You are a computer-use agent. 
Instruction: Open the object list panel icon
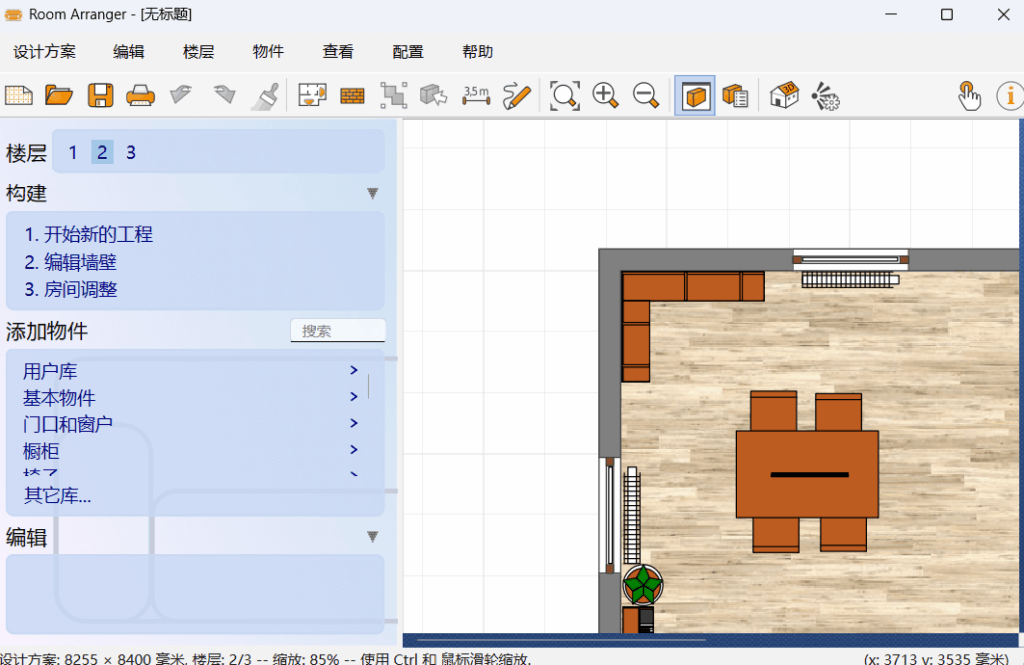coord(735,95)
